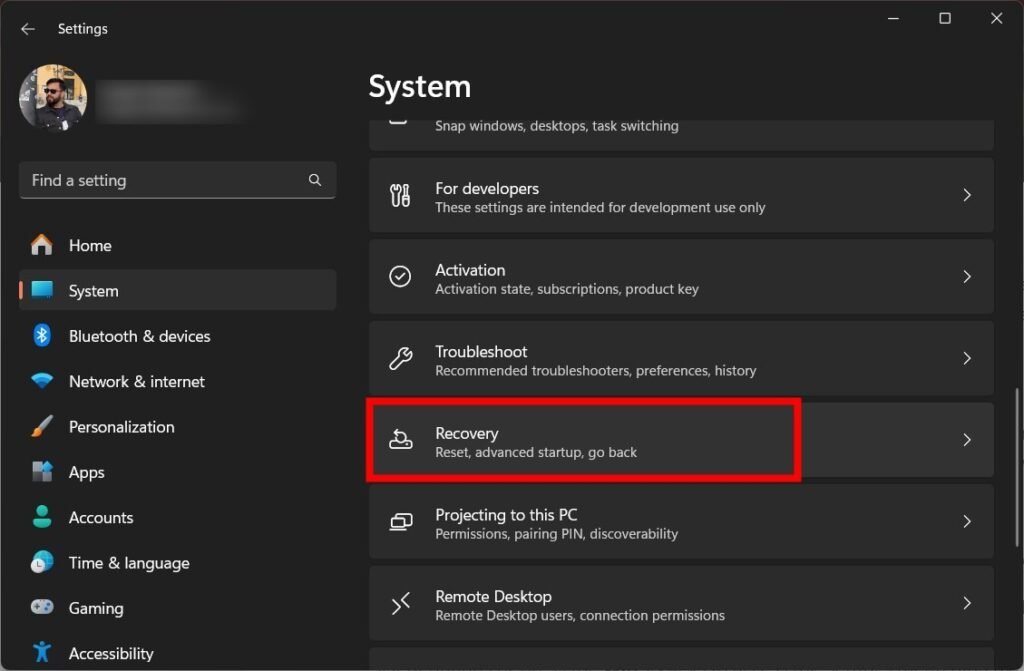Expand For developers chevron arrow
Image resolution: width=1024 pixels, height=671 pixels.
967,195
